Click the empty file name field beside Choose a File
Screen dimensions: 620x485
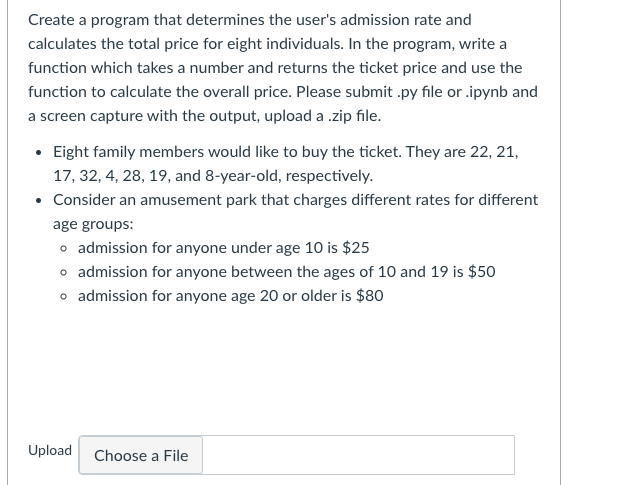[x=358, y=455]
